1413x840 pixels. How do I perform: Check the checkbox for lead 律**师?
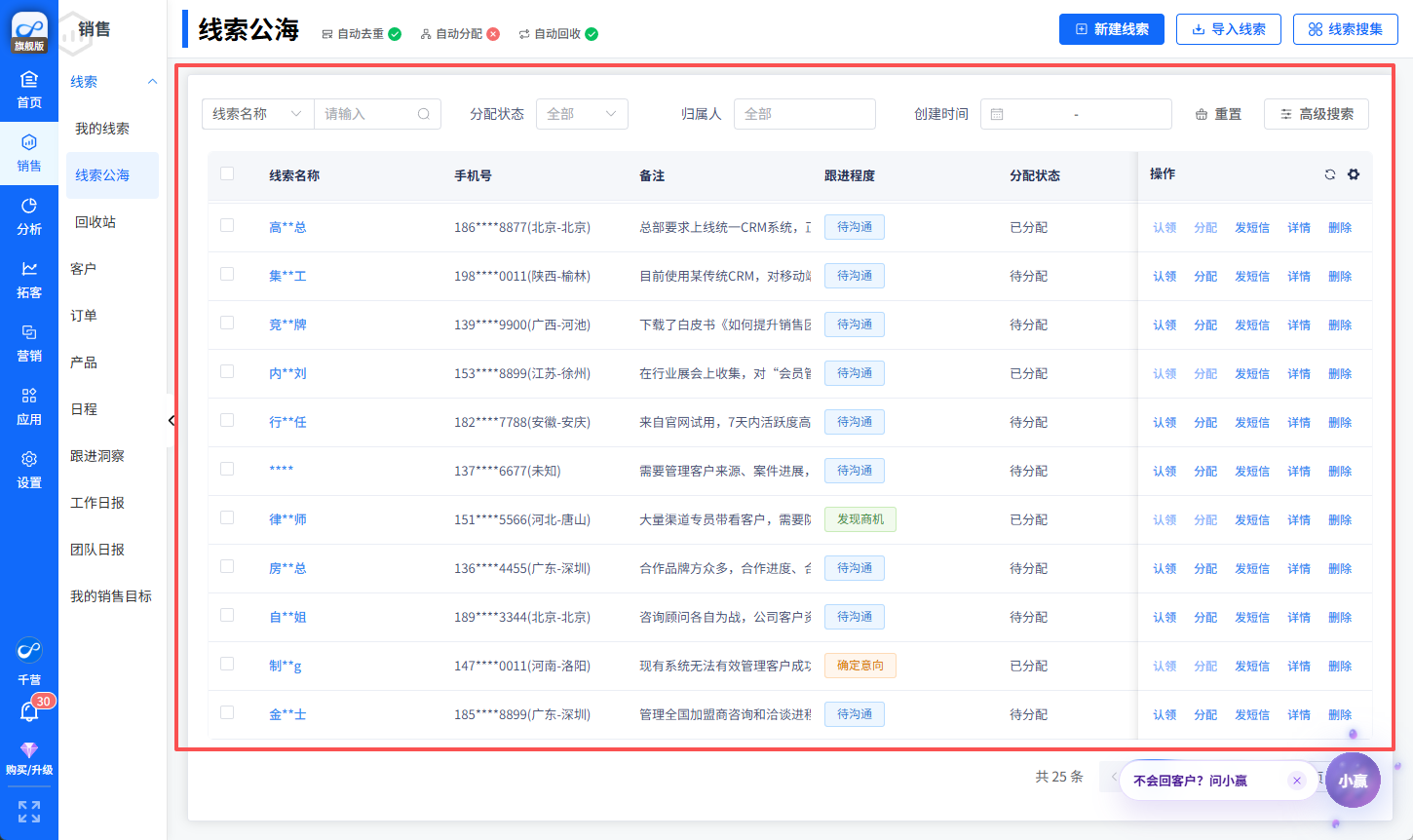(x=227, y=518)
